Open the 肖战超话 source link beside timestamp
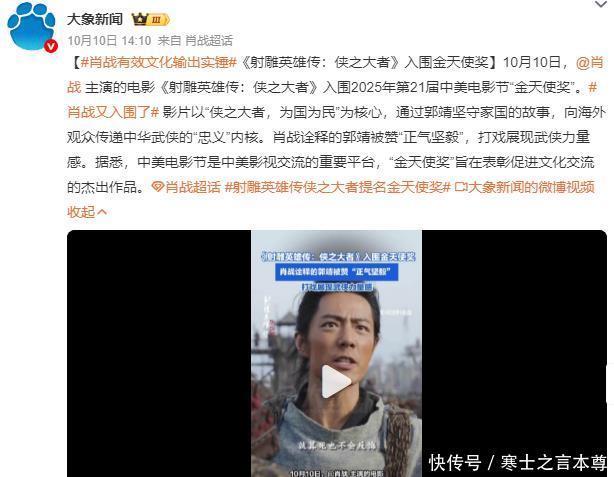Screen dimensions: 614x477 (x=209, y=40)
